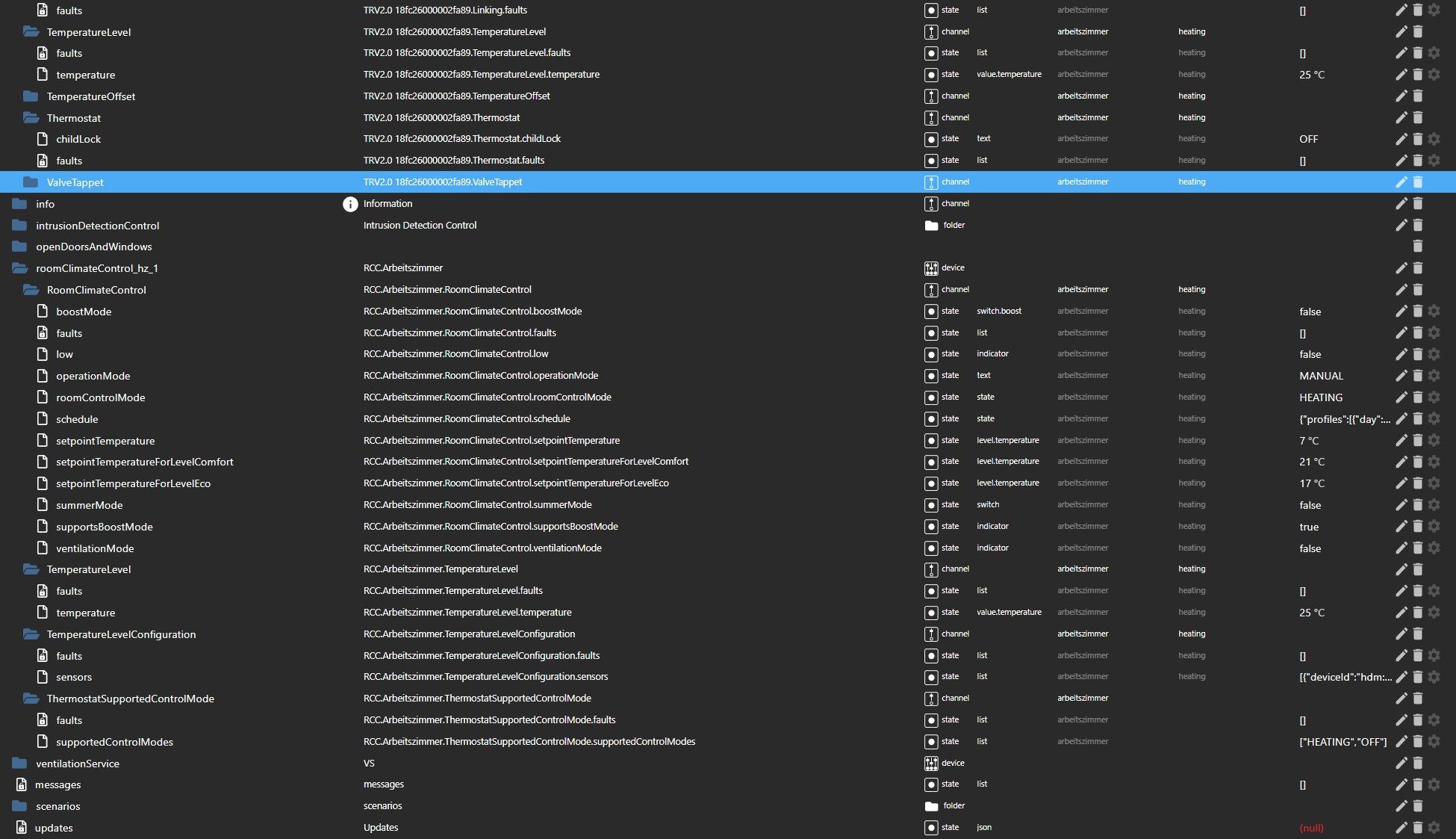Click the boostMode false value
Viewport: 1456px width, 839px height.
pyautogui.click(x=1310, y=312)
